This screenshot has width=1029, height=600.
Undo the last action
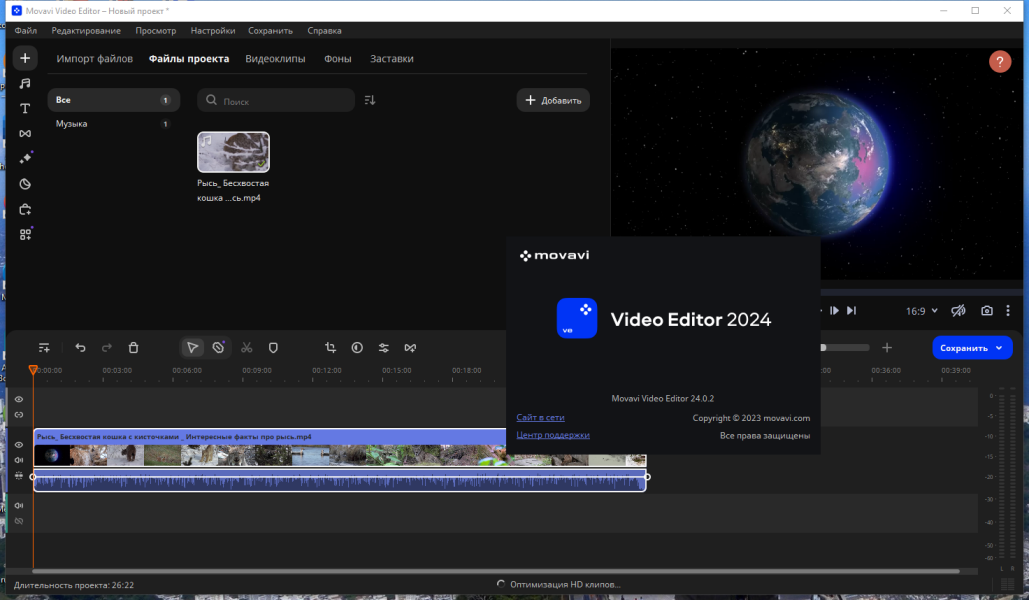(80, 348)
